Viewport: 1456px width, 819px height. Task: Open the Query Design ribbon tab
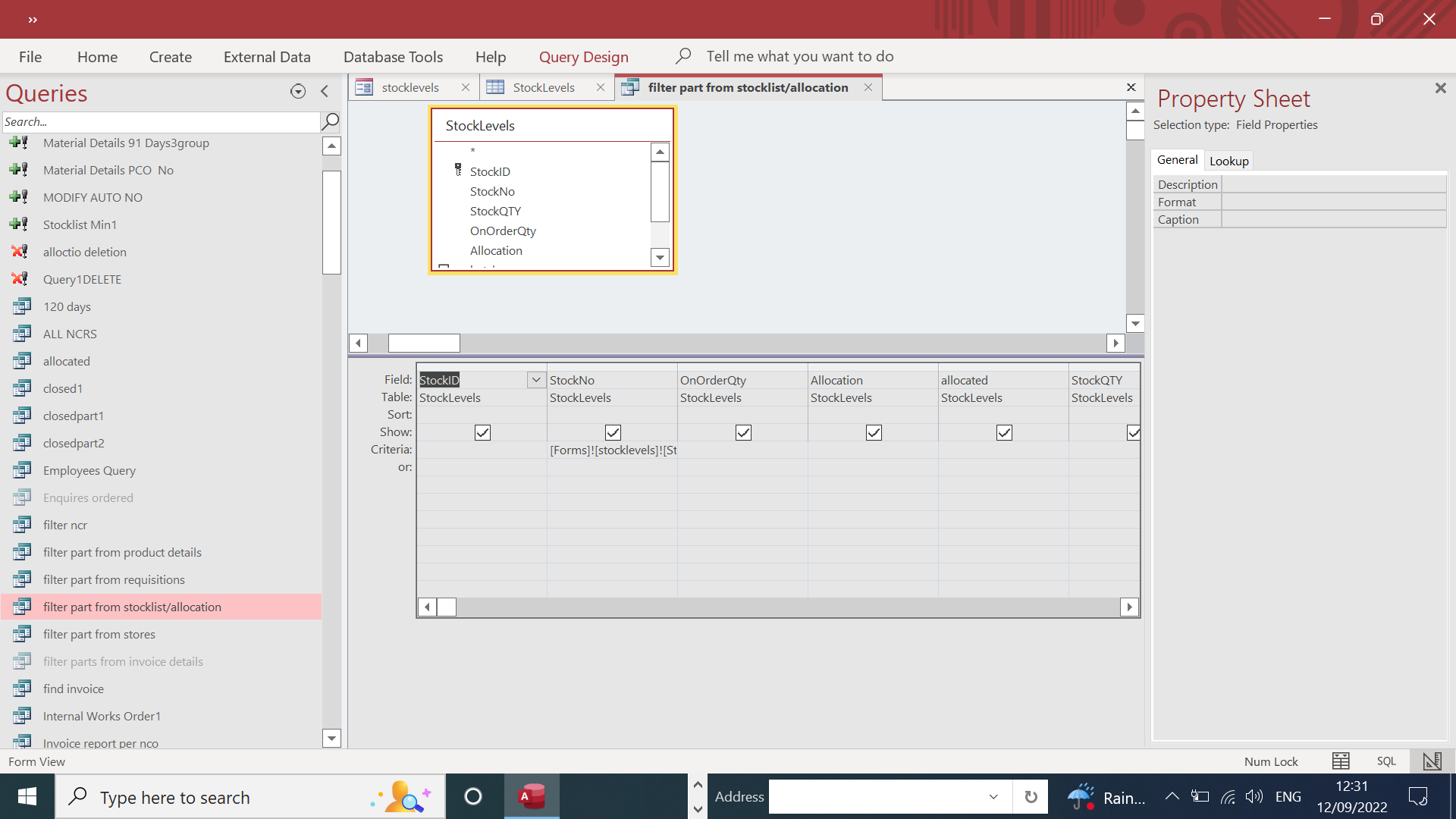tap(583, 57)
